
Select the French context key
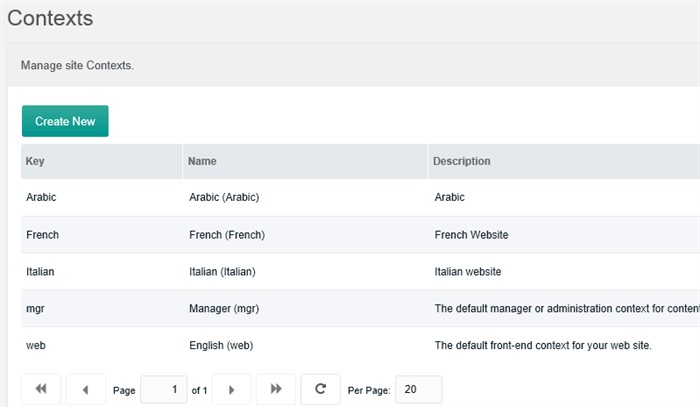pos(43,235)
